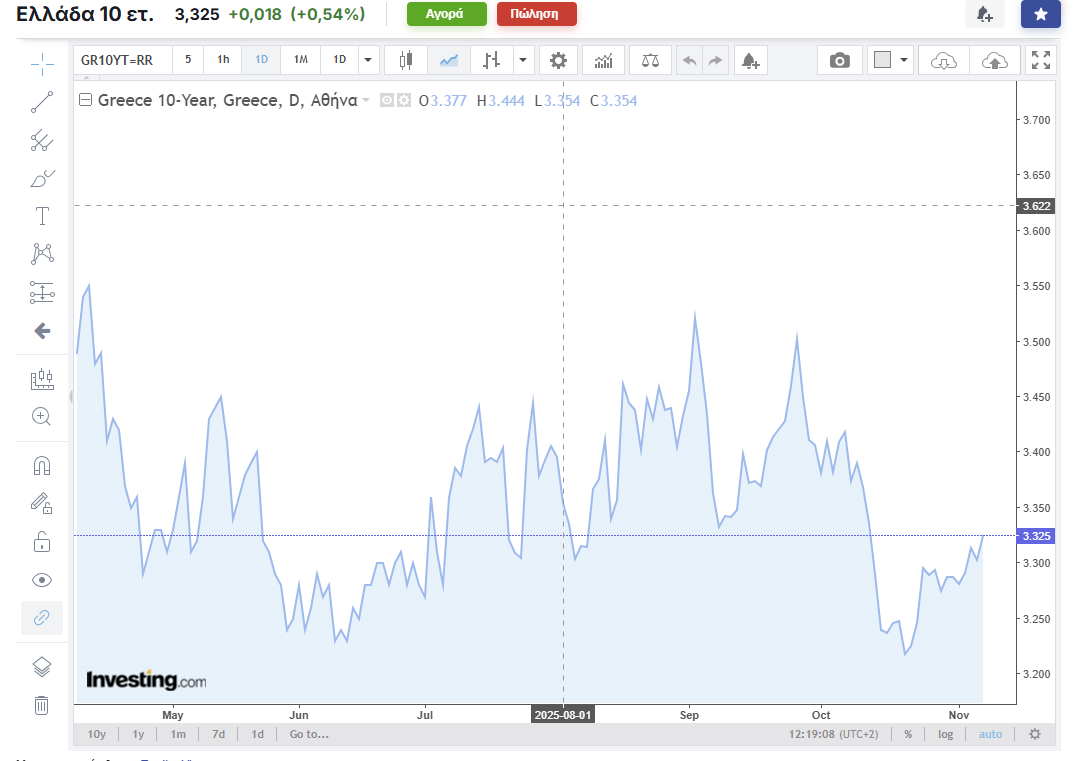Activate the magnet snap mode
This screenshot has height=761, width=1085.
[42, 466]
